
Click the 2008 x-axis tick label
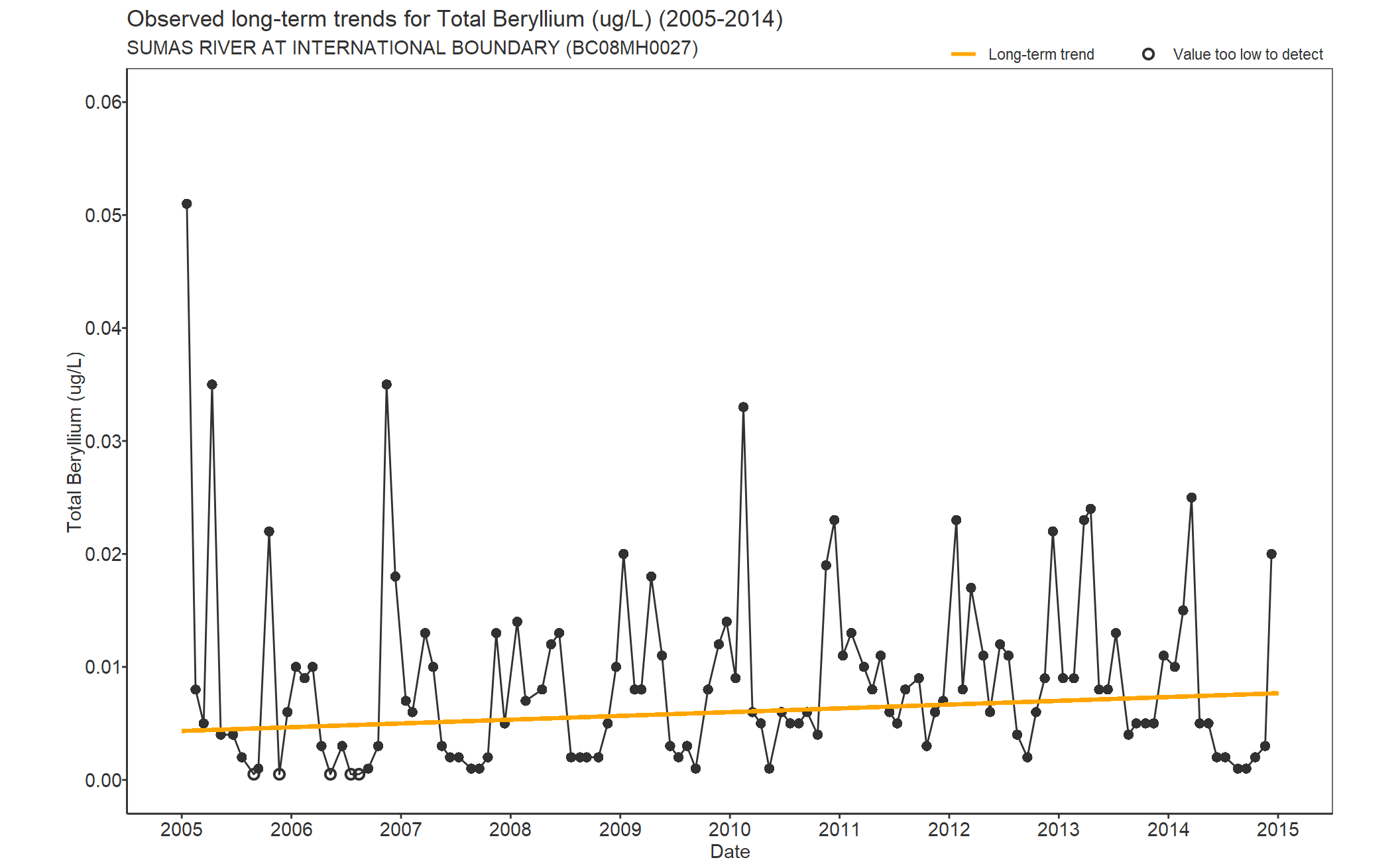[x=510, y=830]
